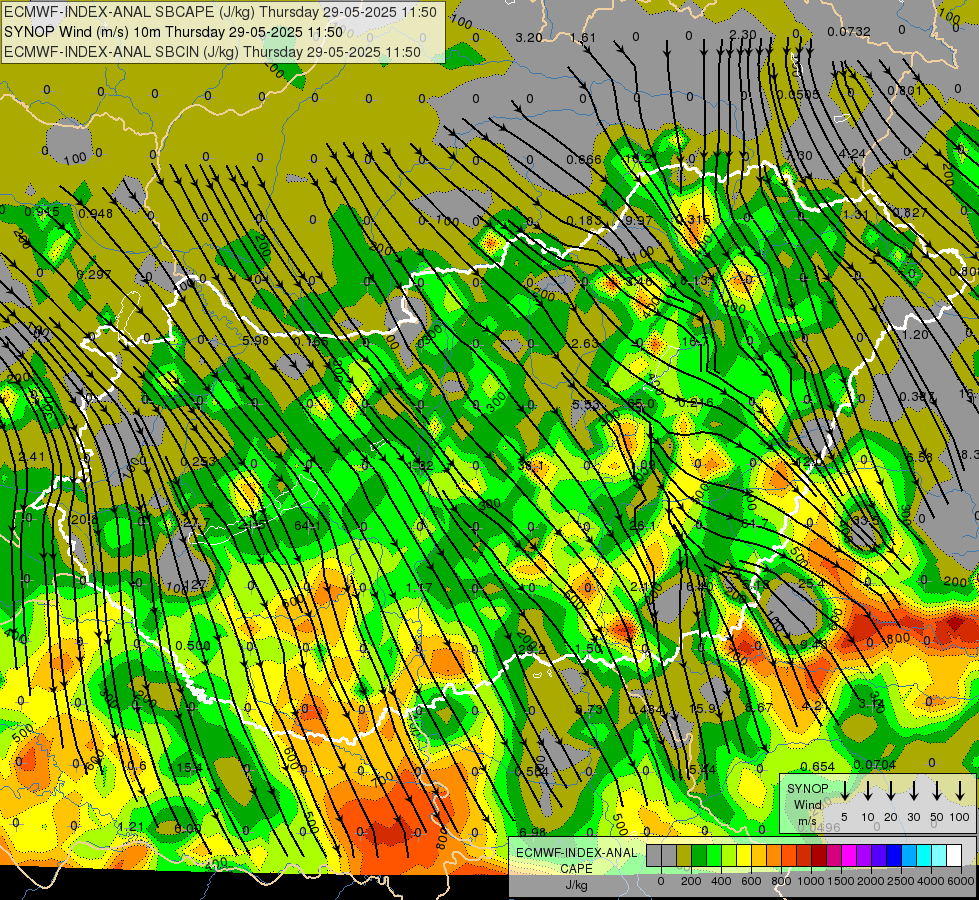Click the wind arrow above the 5 label

pyautogui.click(x=844, y=790)
